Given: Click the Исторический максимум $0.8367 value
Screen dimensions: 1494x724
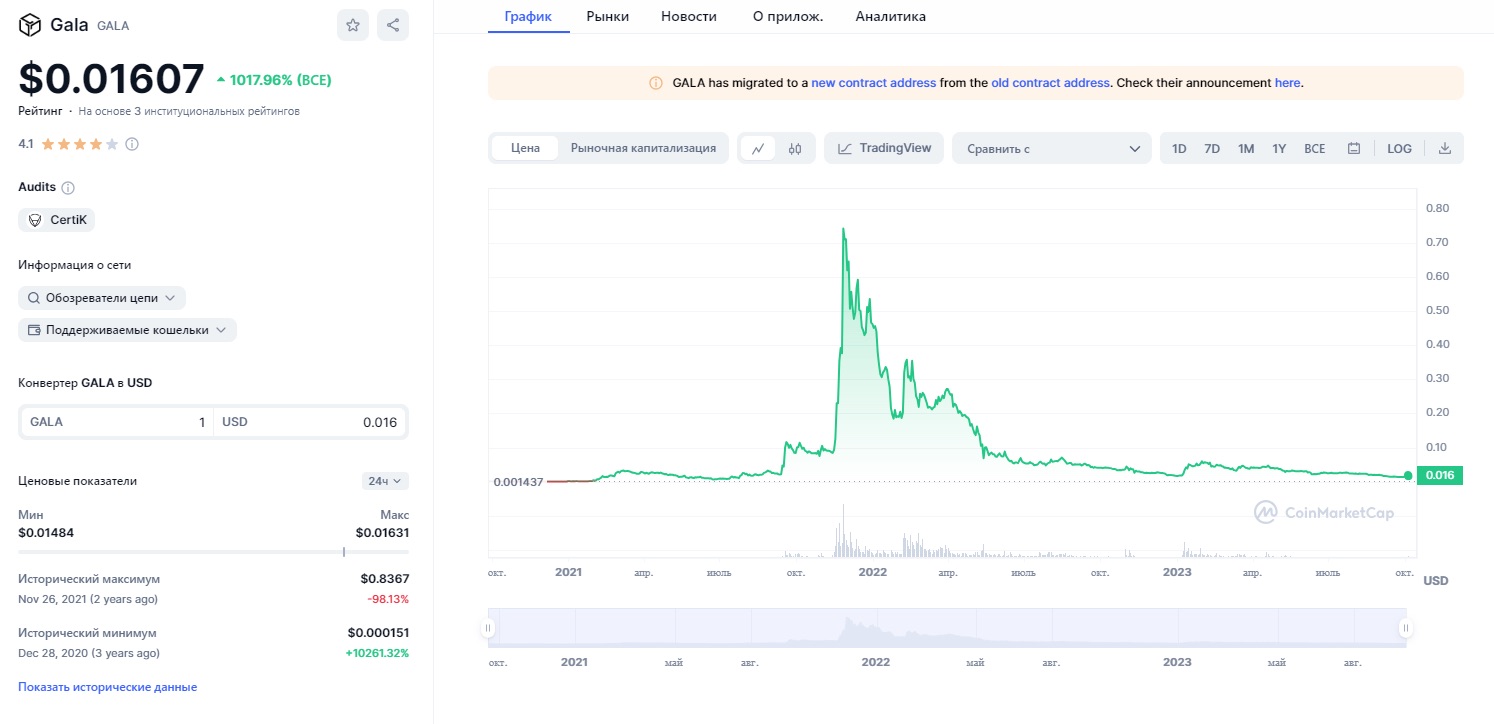Looking at the screenshot, I should pyautogui.click(x=385, y=579).
